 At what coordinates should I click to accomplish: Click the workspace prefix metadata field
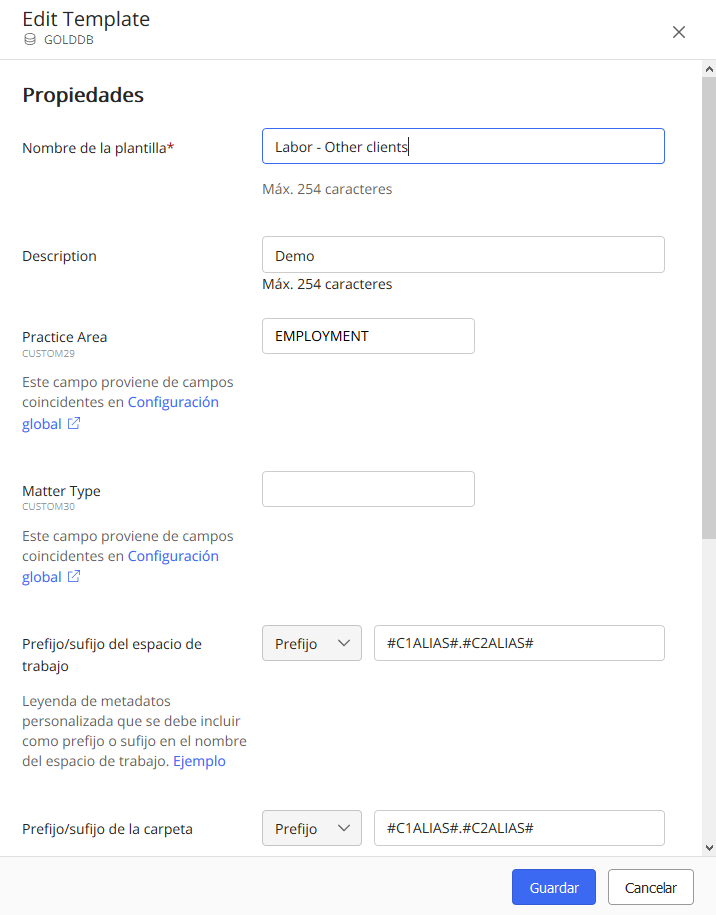(519, 643)
